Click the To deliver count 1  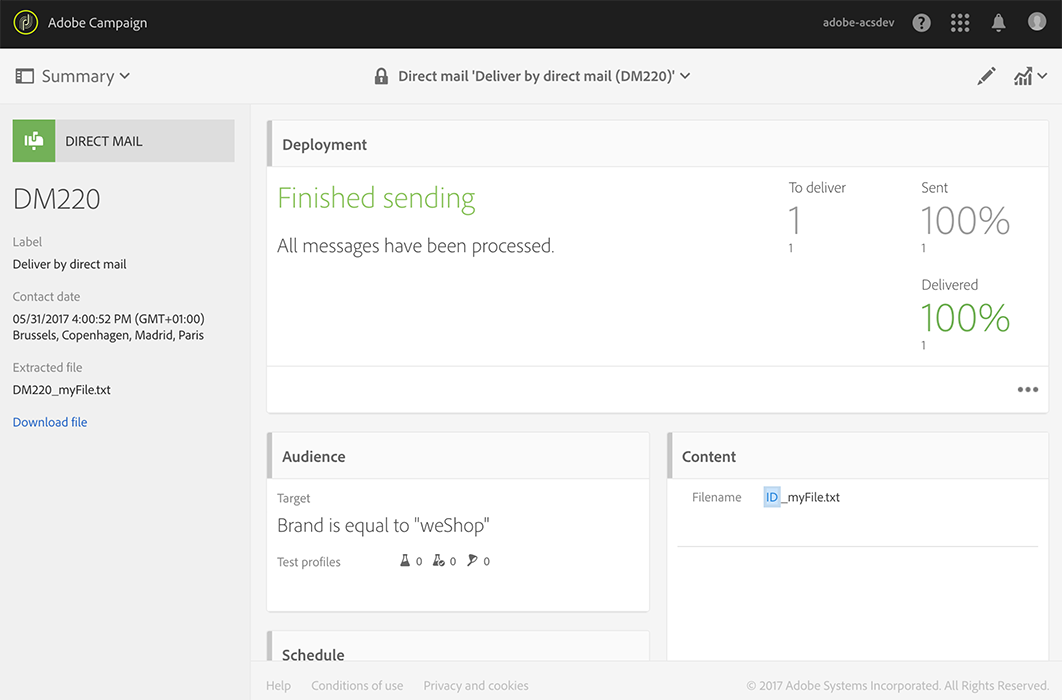tap(794, 221)
